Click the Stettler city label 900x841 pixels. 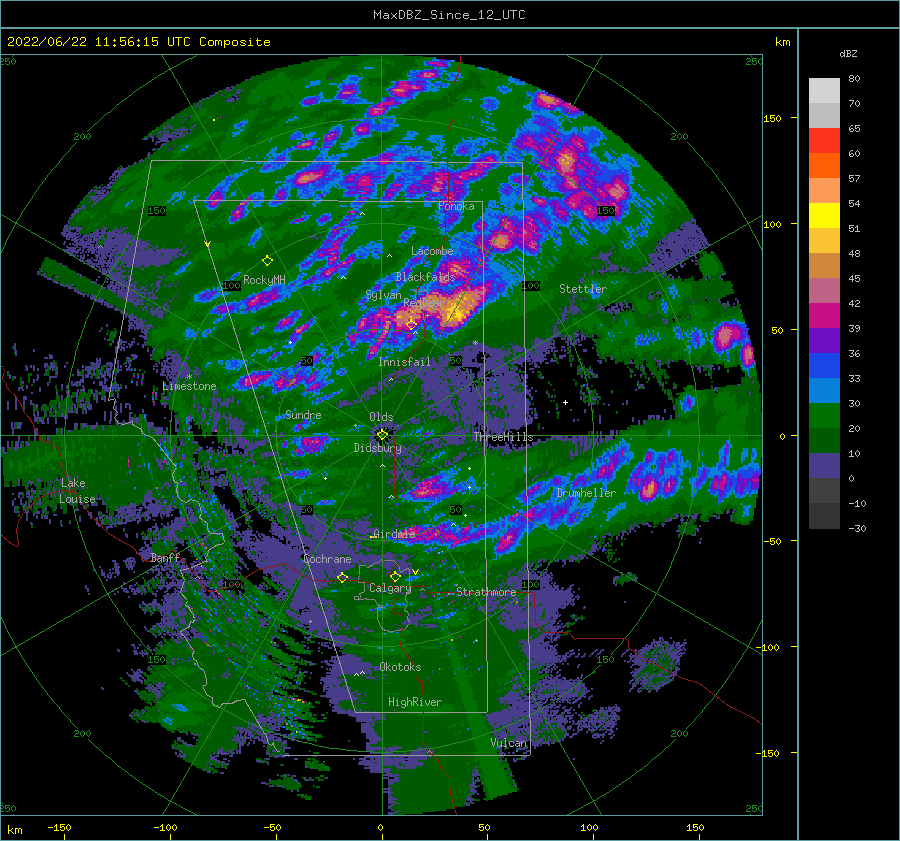coord(583,289)
